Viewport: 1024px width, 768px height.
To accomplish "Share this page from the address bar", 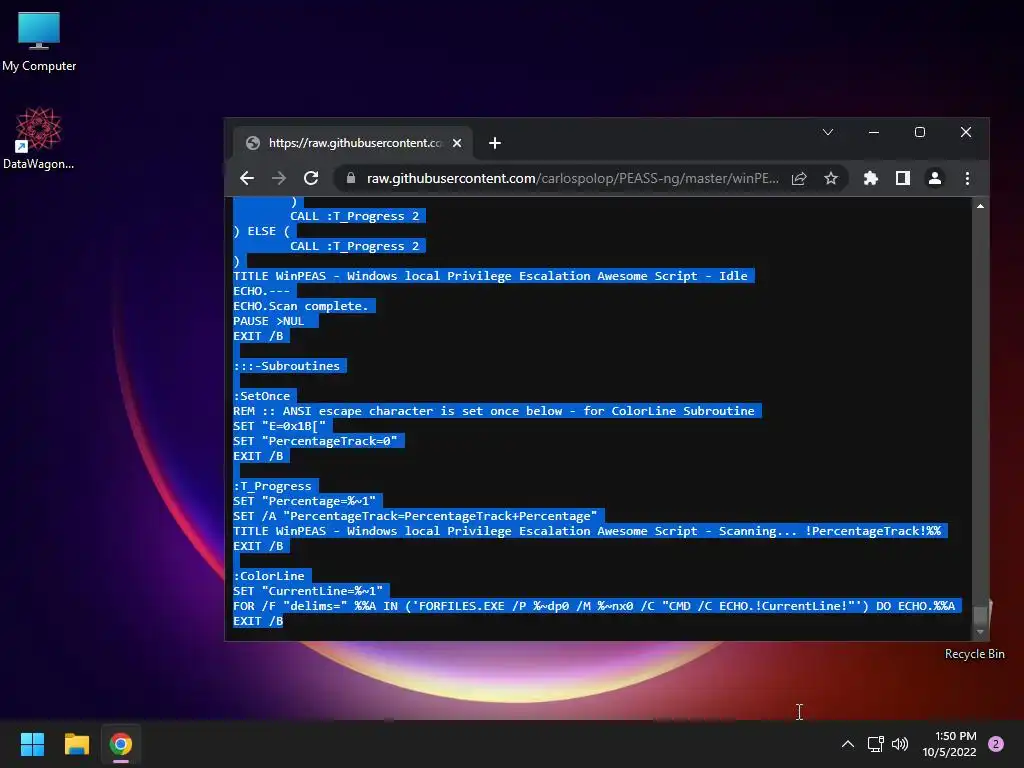I will (x=799, y=178).
